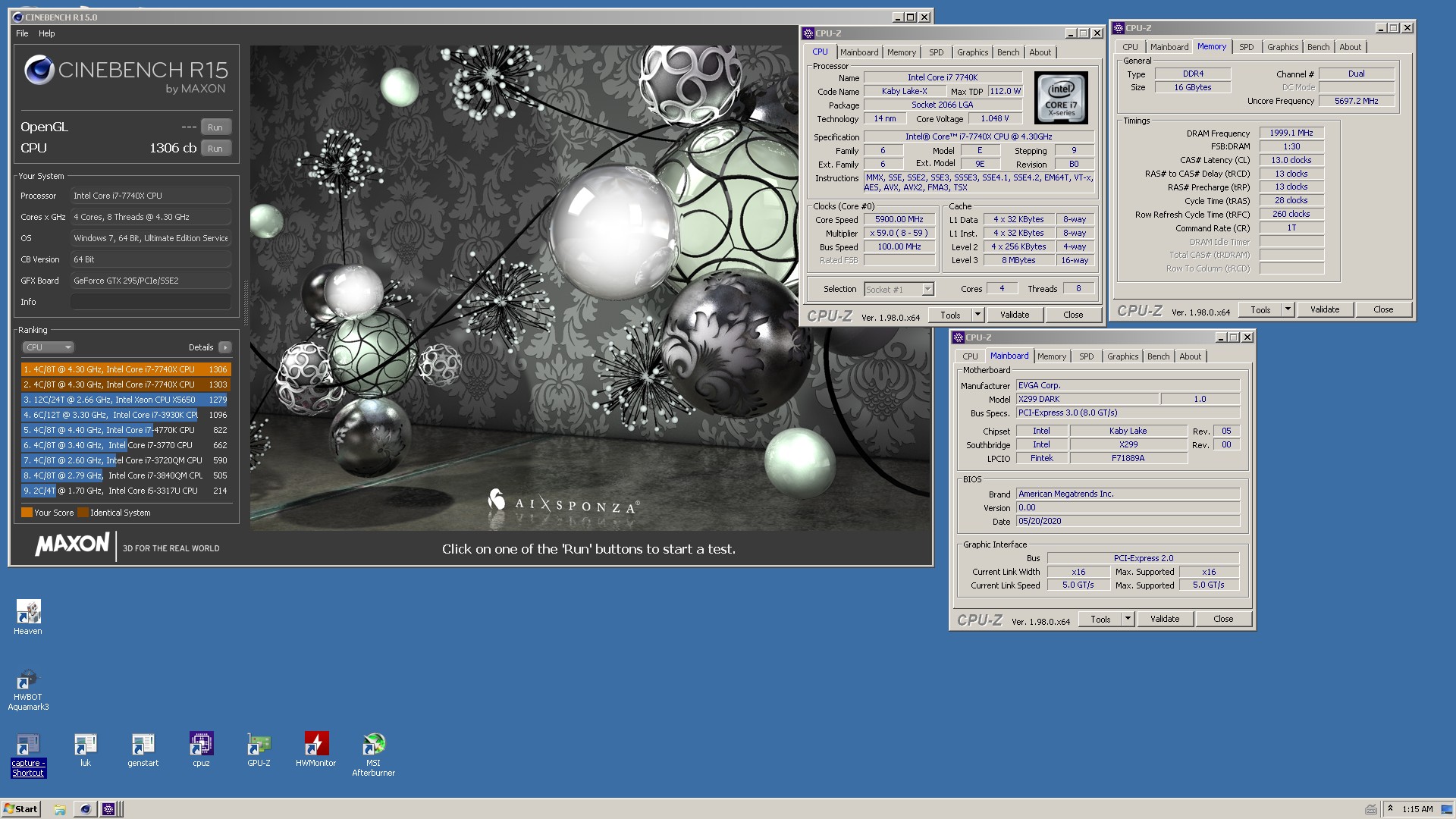Open HWMonitor desktop shortcut
The width and height of the screenshot is (1456, 819).
click(315, 751)
